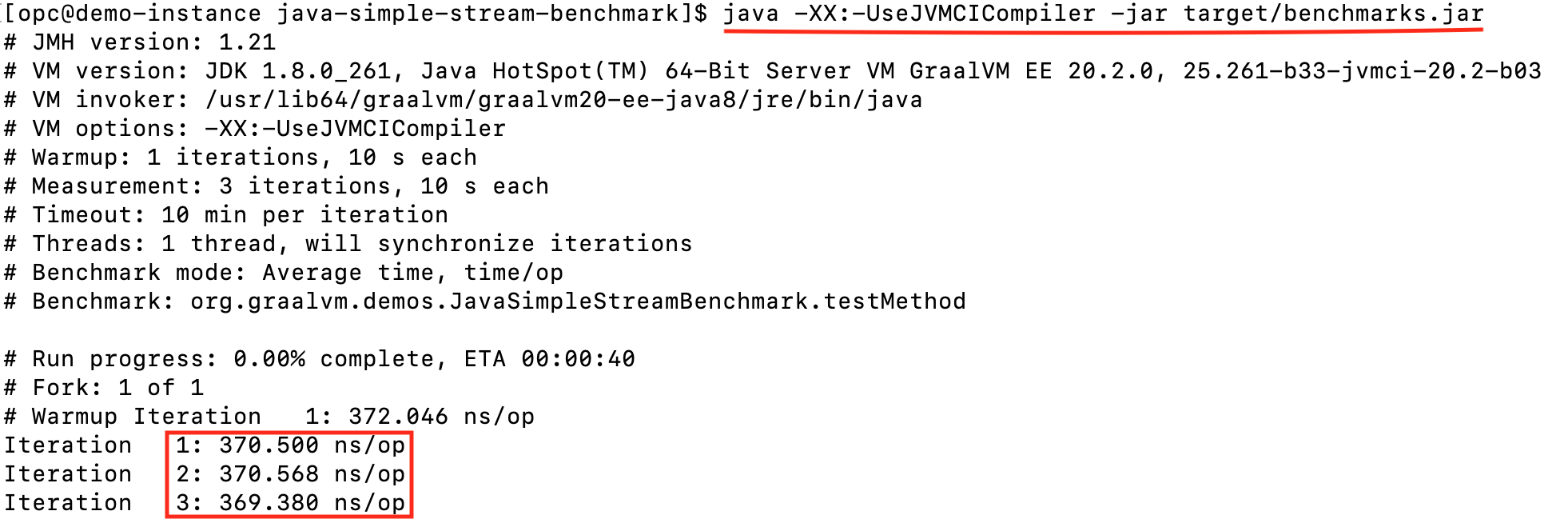Click the Threads synchronize iterations line

pyautogui.click(x=348, y=244)
